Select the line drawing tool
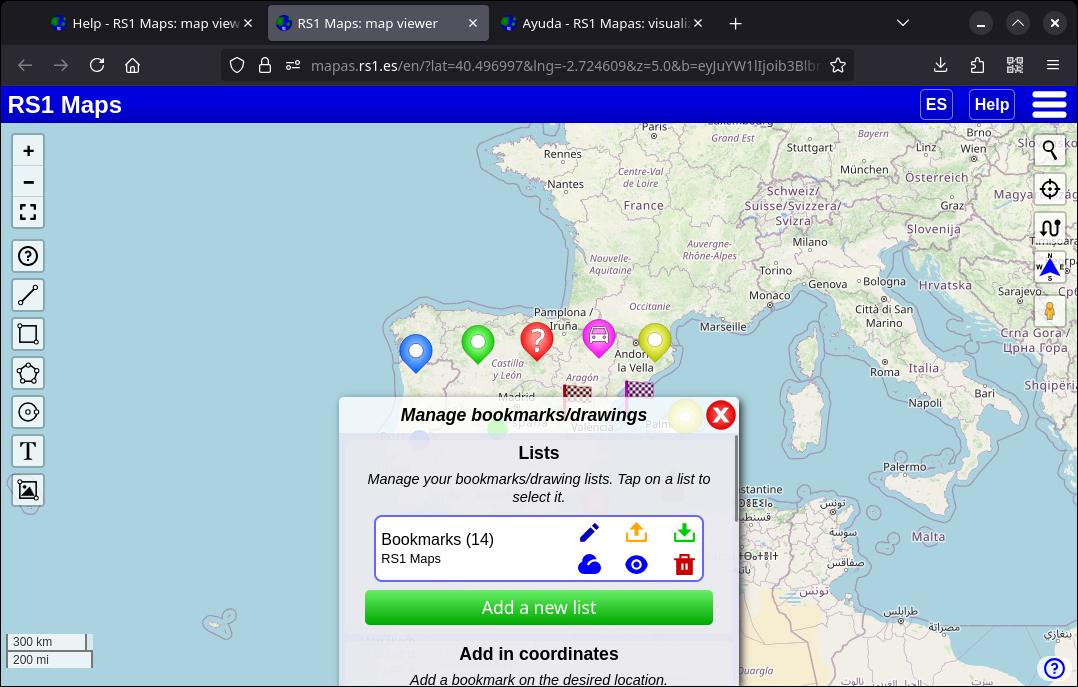Screen dimensions: 1078x687 (28, 295)
